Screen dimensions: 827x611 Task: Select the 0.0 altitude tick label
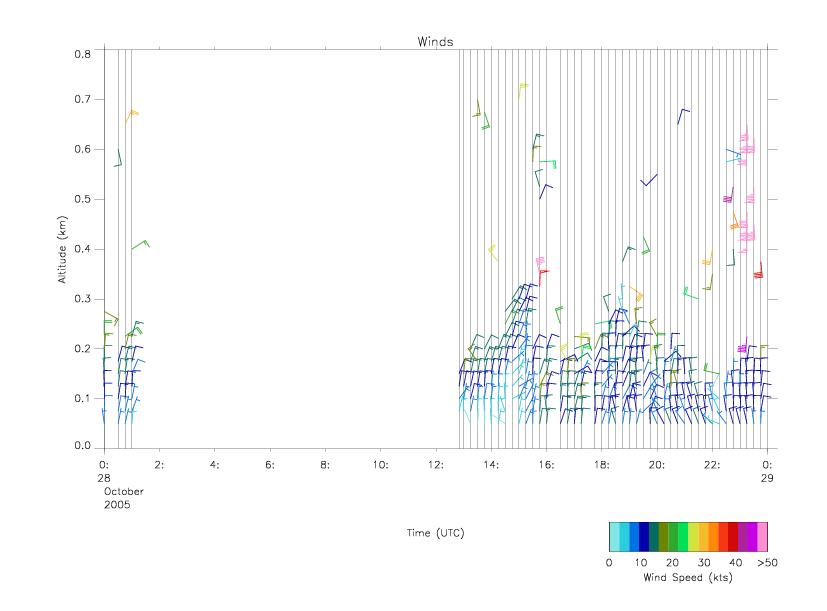(82, 445)
